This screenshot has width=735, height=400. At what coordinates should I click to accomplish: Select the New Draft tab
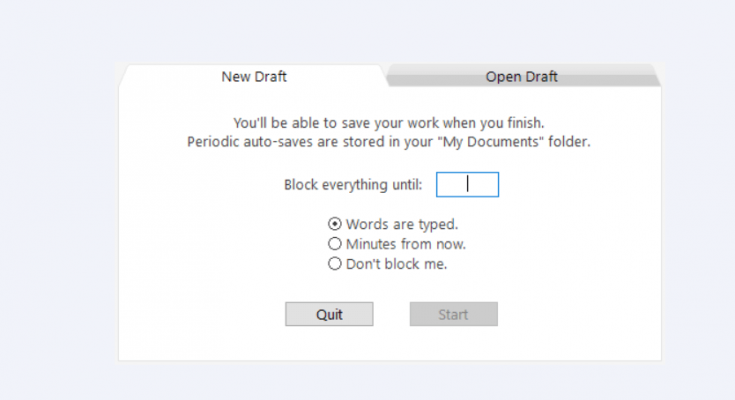[254, 76]
